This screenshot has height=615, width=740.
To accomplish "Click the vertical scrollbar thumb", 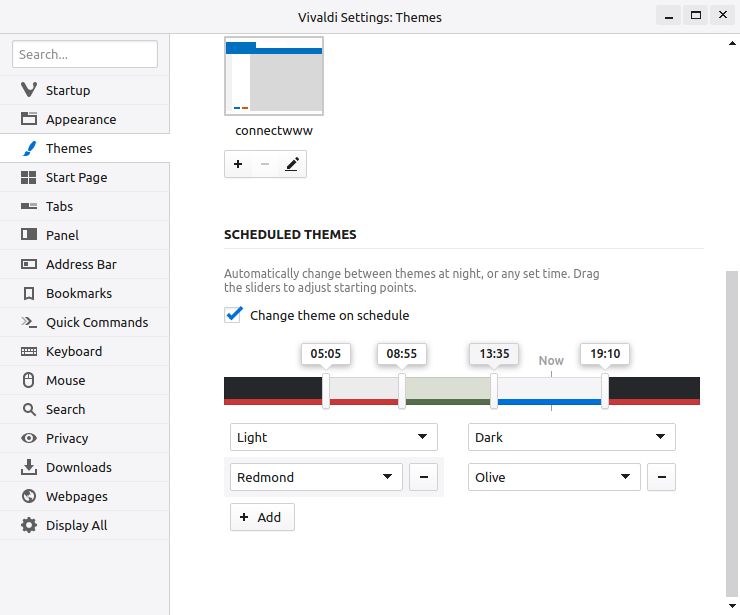I will 732,434.
